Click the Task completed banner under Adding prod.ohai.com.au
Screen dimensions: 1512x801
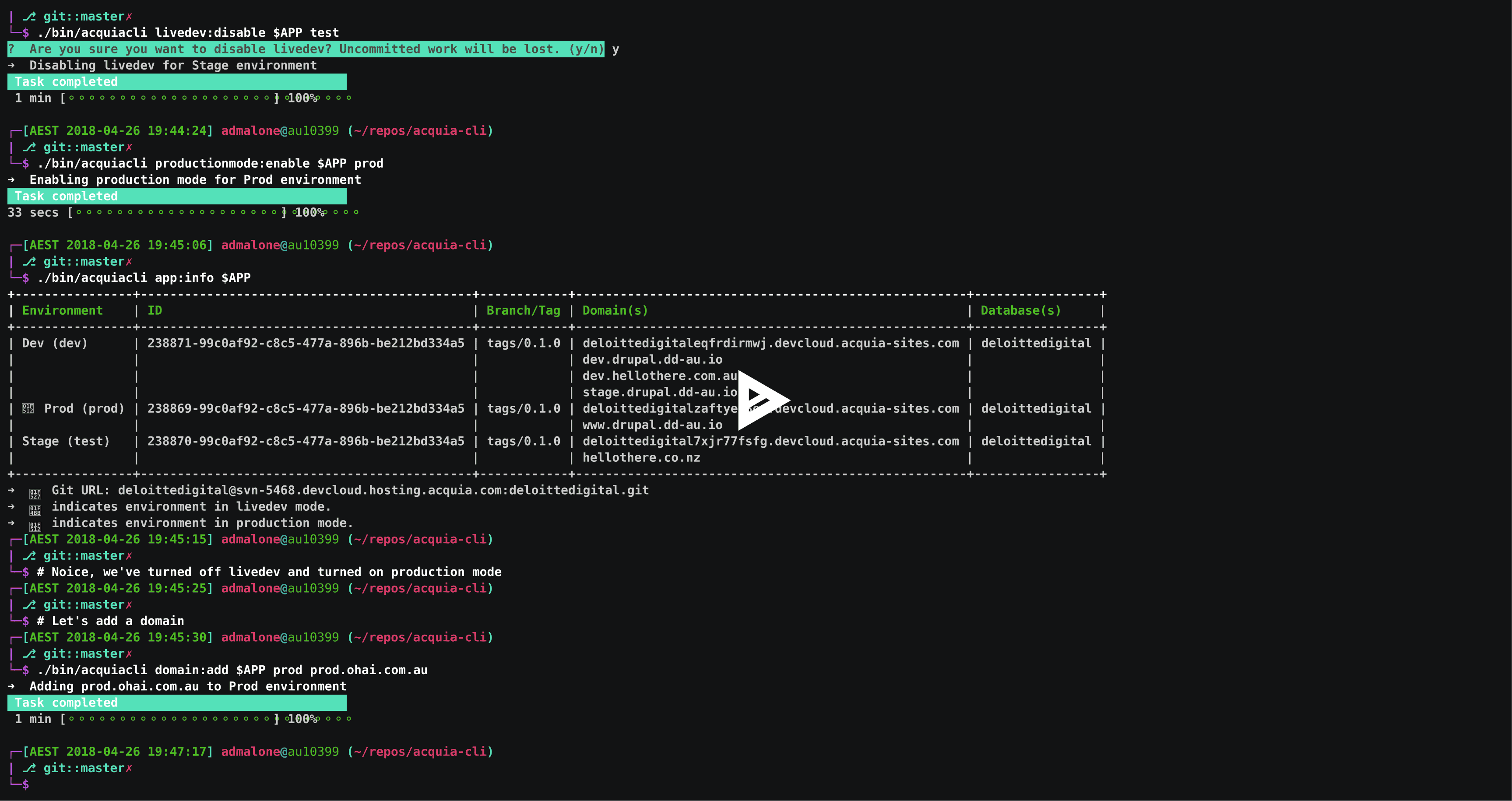(x=177, y=703)
